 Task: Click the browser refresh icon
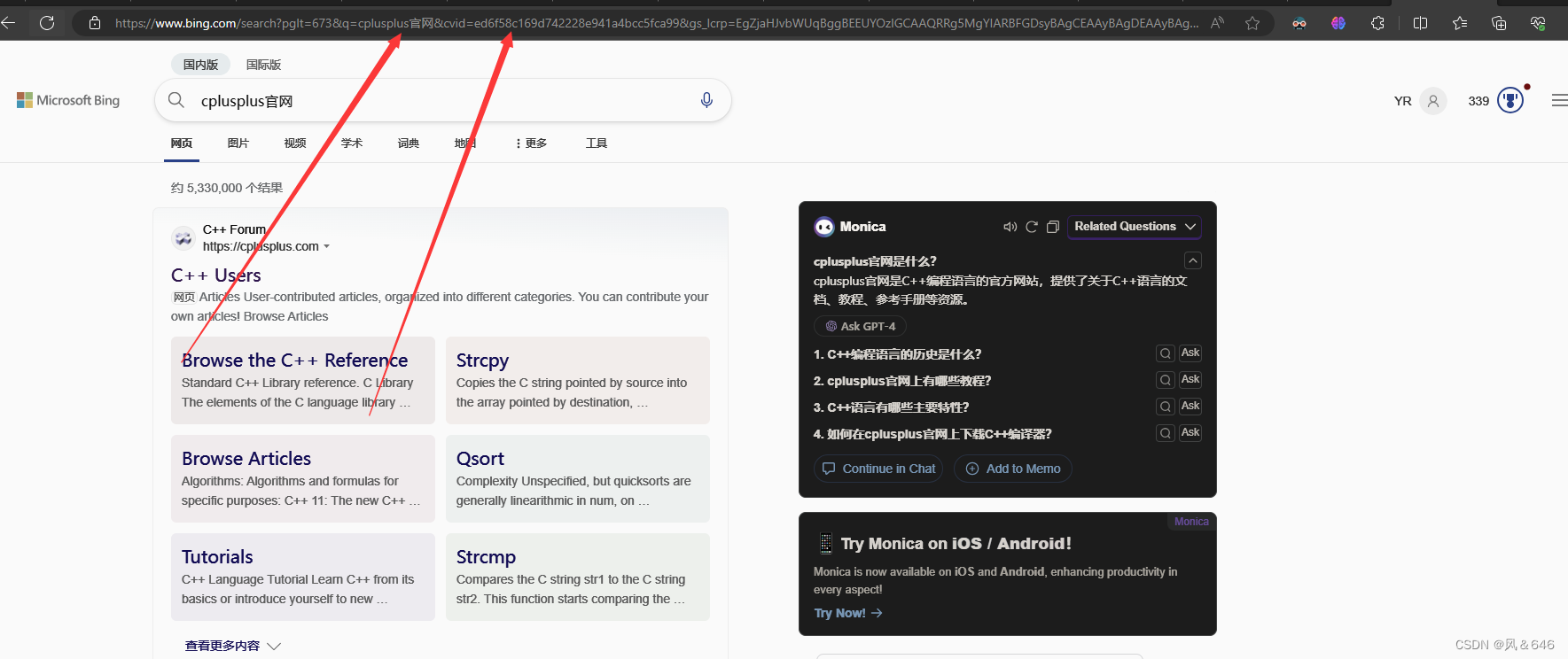47,23
